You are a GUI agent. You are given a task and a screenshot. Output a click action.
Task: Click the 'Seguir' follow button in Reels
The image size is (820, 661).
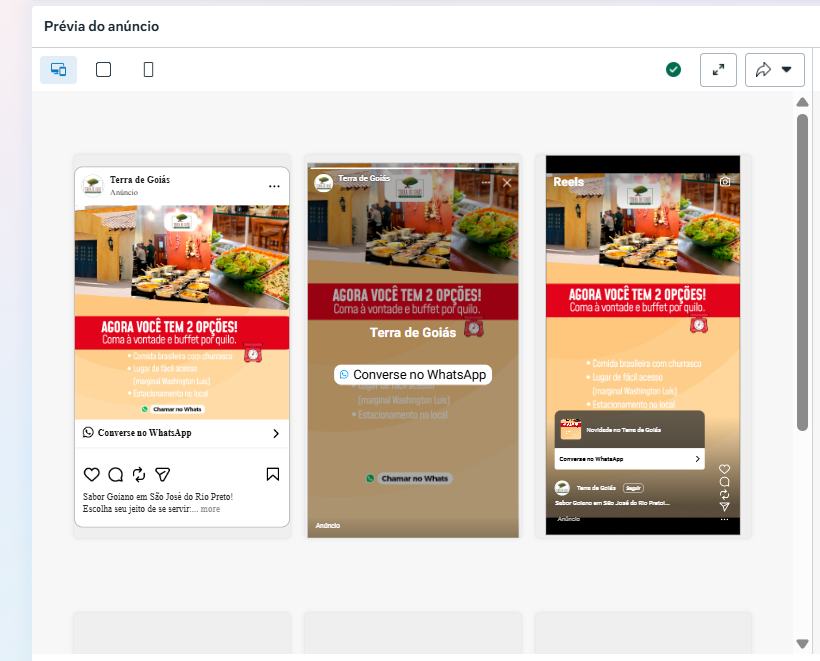point(633,488)
